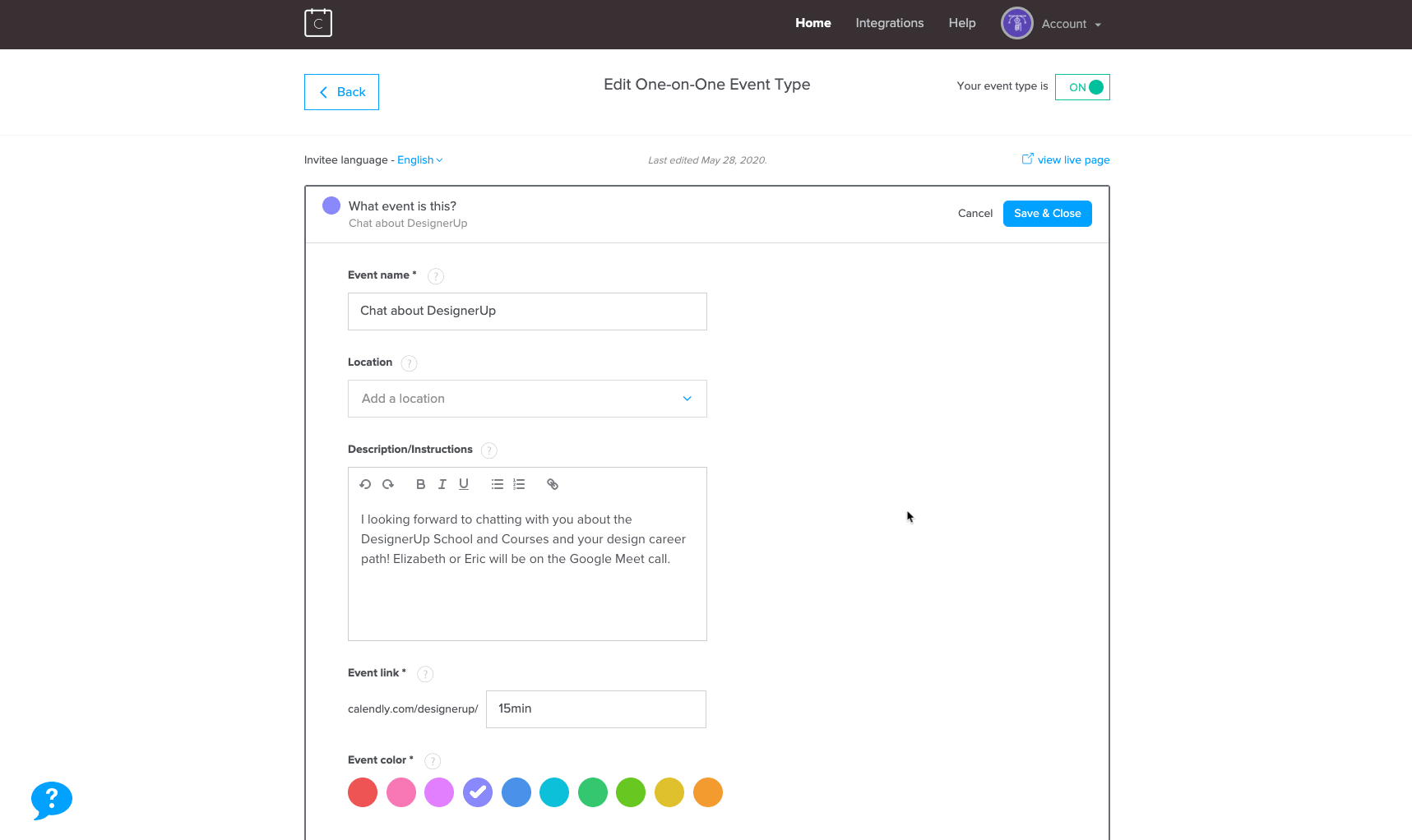Redo edit in description toolbar
The width and height of the screenshot is (1412, 840).
pyautogui.click(x=388, y=484)
